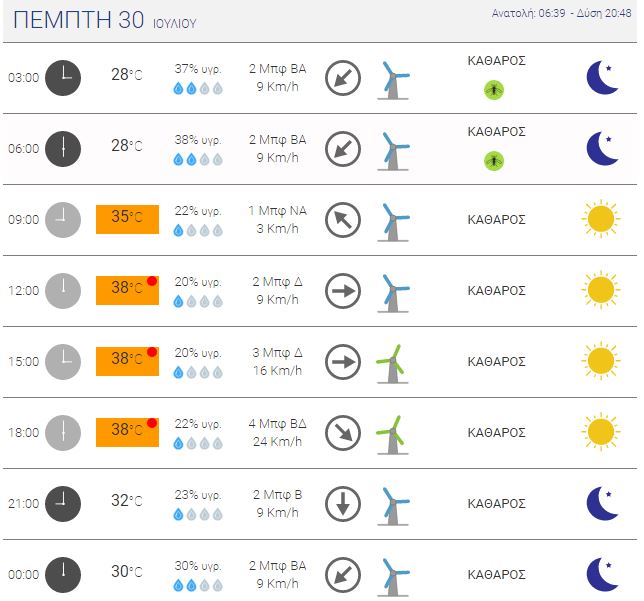This screenshot has width=644, height=601.
Task: Click the clock icon for 00:00
Action: 63,575
